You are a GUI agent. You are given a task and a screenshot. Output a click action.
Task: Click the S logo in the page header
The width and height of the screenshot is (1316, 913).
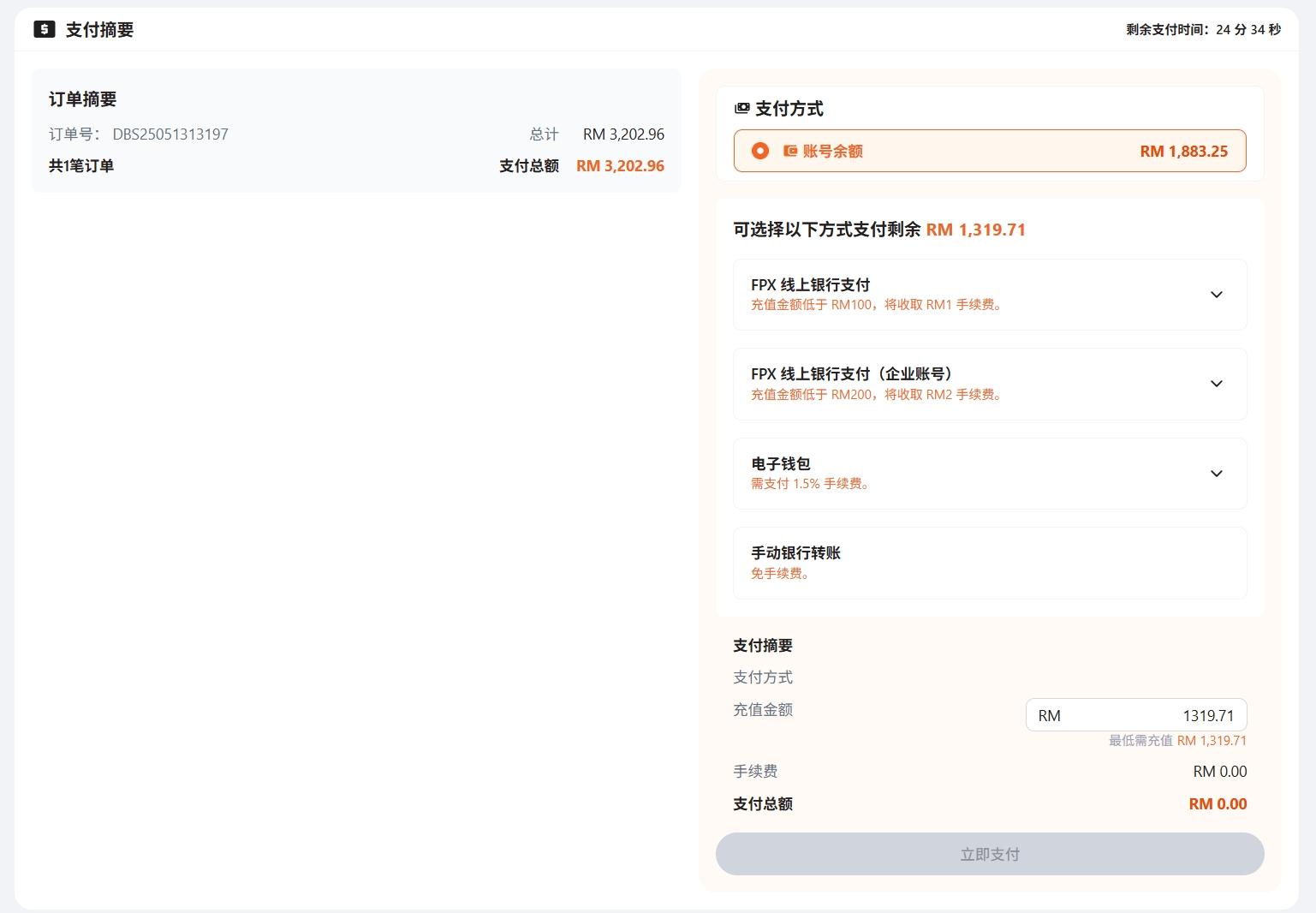coord(43,29)
